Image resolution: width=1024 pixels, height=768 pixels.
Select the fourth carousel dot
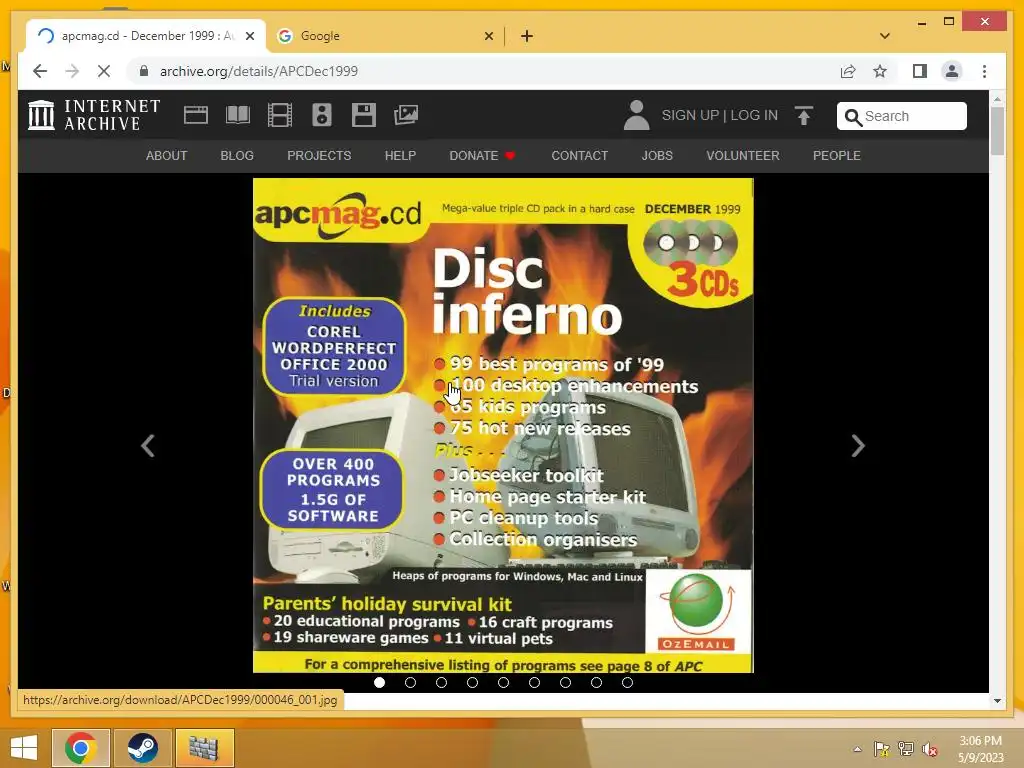coord(472,682)
